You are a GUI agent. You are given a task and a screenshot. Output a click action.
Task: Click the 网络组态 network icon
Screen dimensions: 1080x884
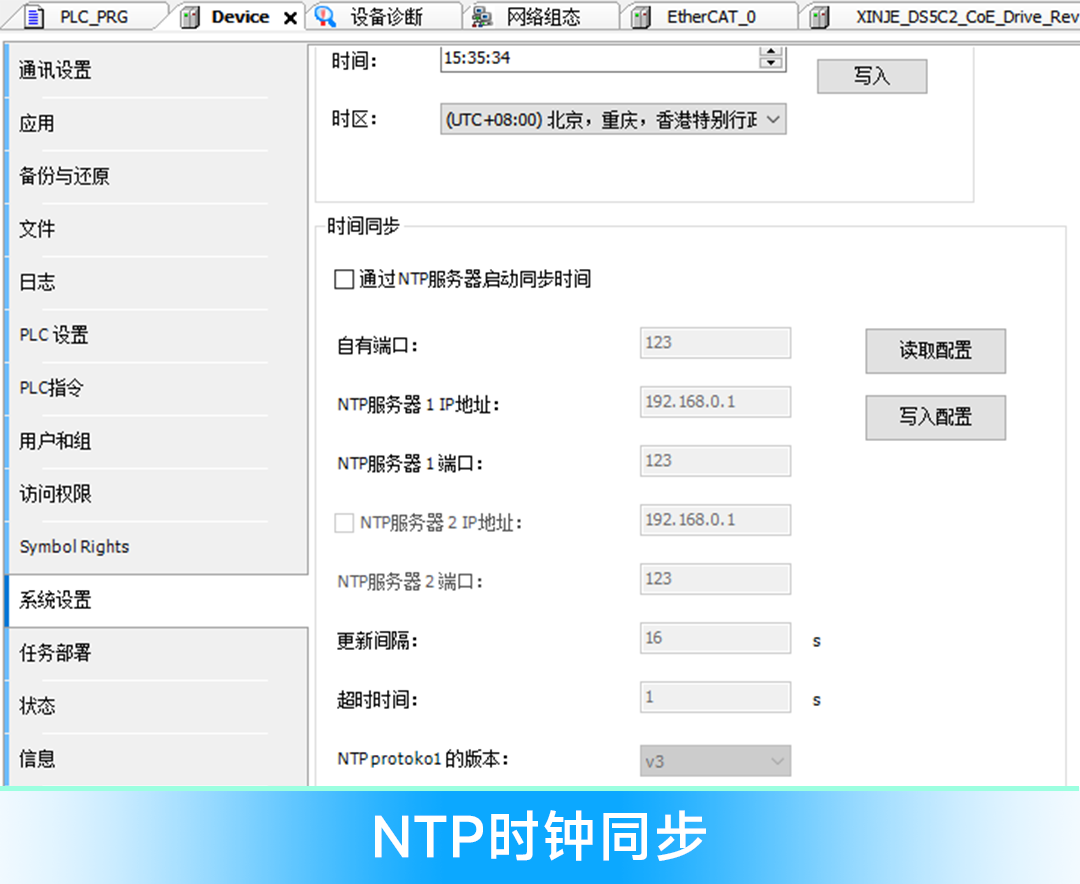point(482,17)
